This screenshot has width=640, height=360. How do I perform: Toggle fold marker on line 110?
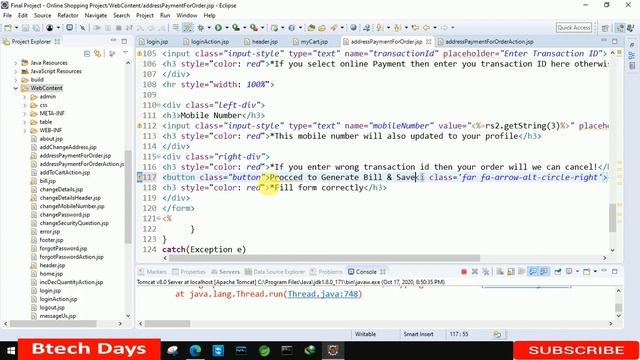(x=159, y=105)
